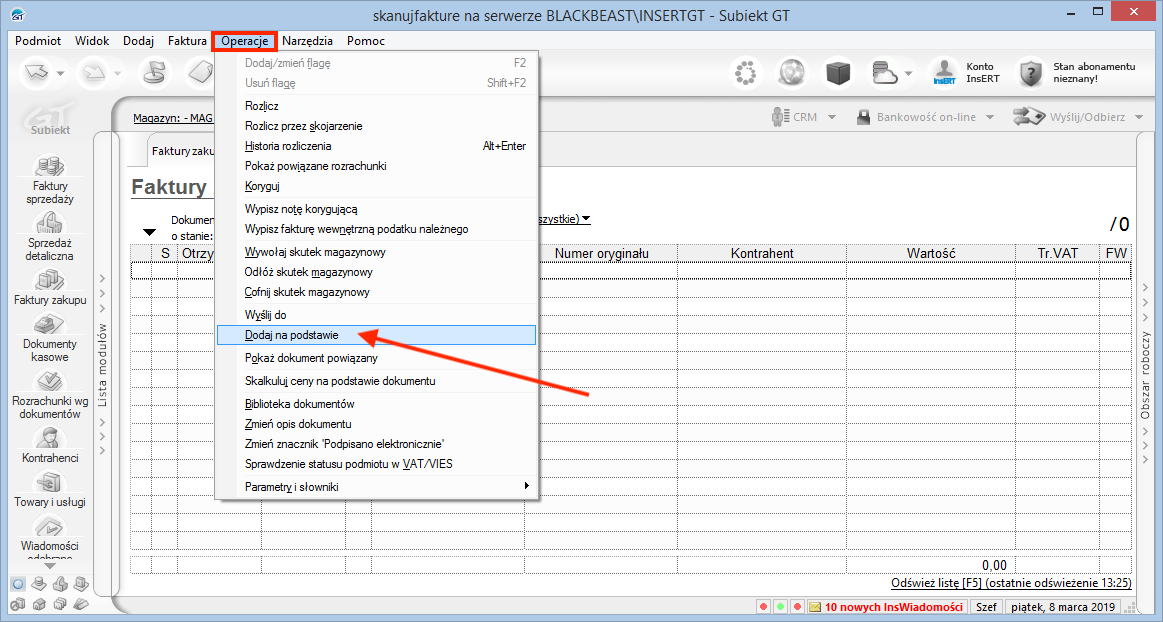Click the Konto InsERT account icon
Screen dimensions: 1163x622
pyautogui.click(x=943, y=72)
